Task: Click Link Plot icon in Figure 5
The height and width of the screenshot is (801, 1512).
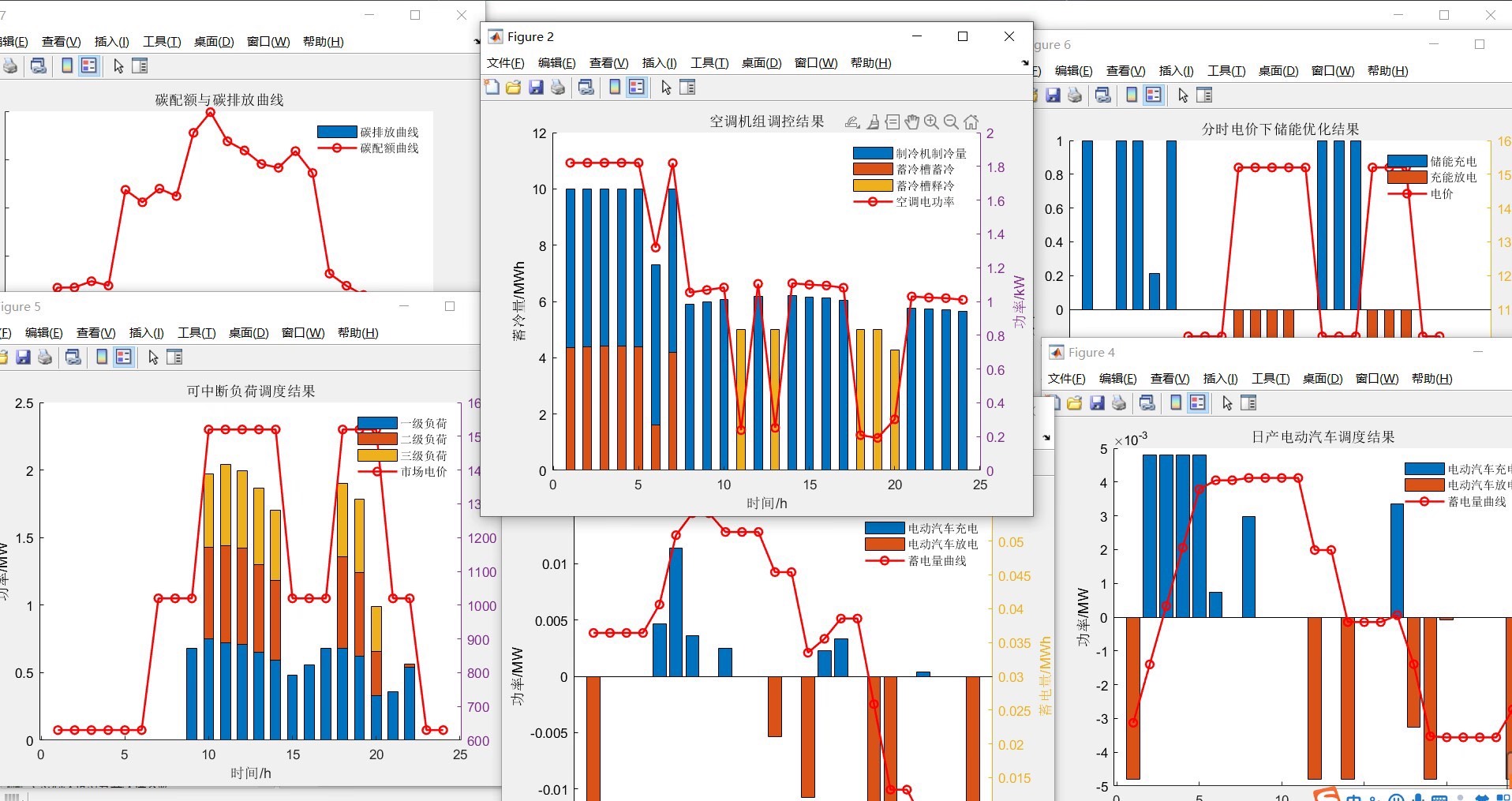Action: (x=73, y=357)
